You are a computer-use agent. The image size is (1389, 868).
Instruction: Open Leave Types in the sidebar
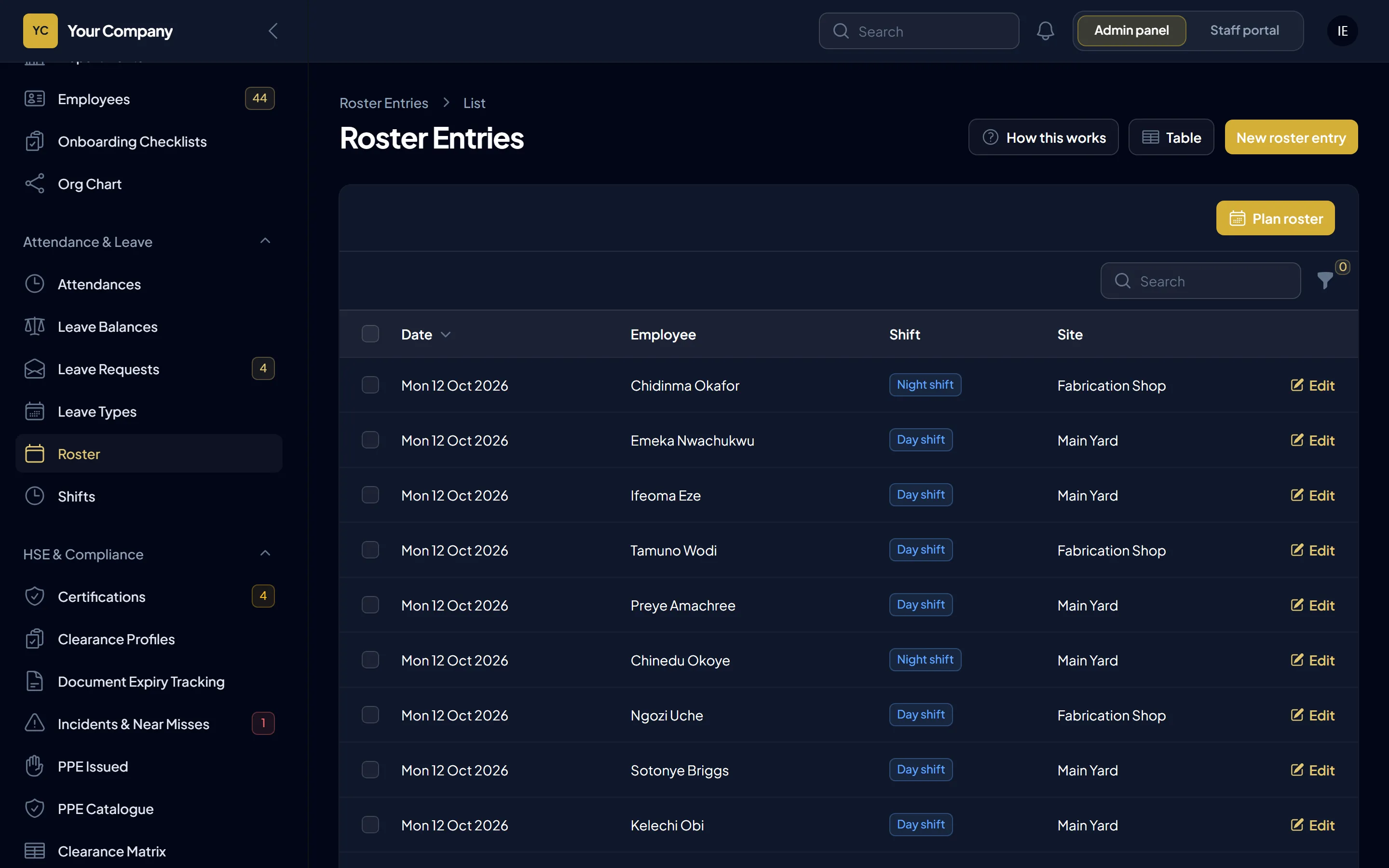[x=149, y=411]
